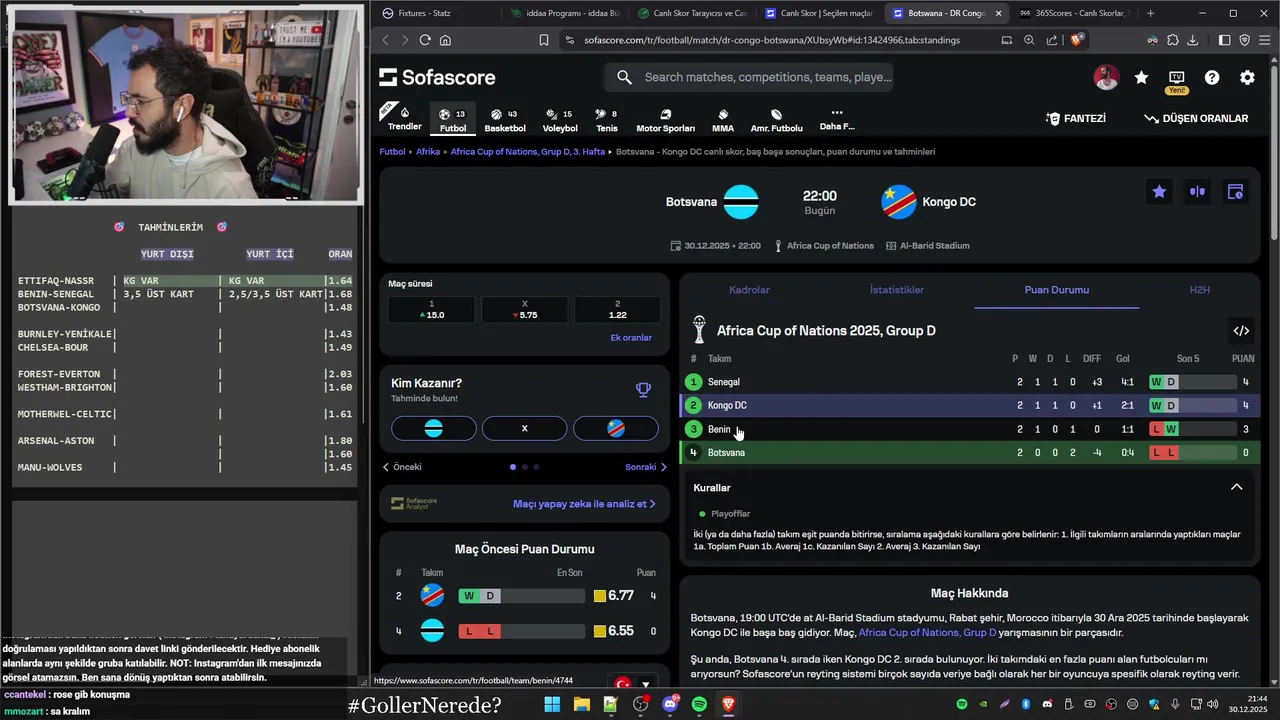Screen dimensions: 1280x720
Task: Click Kongo DC flag in match header
Action: point(898,202)
